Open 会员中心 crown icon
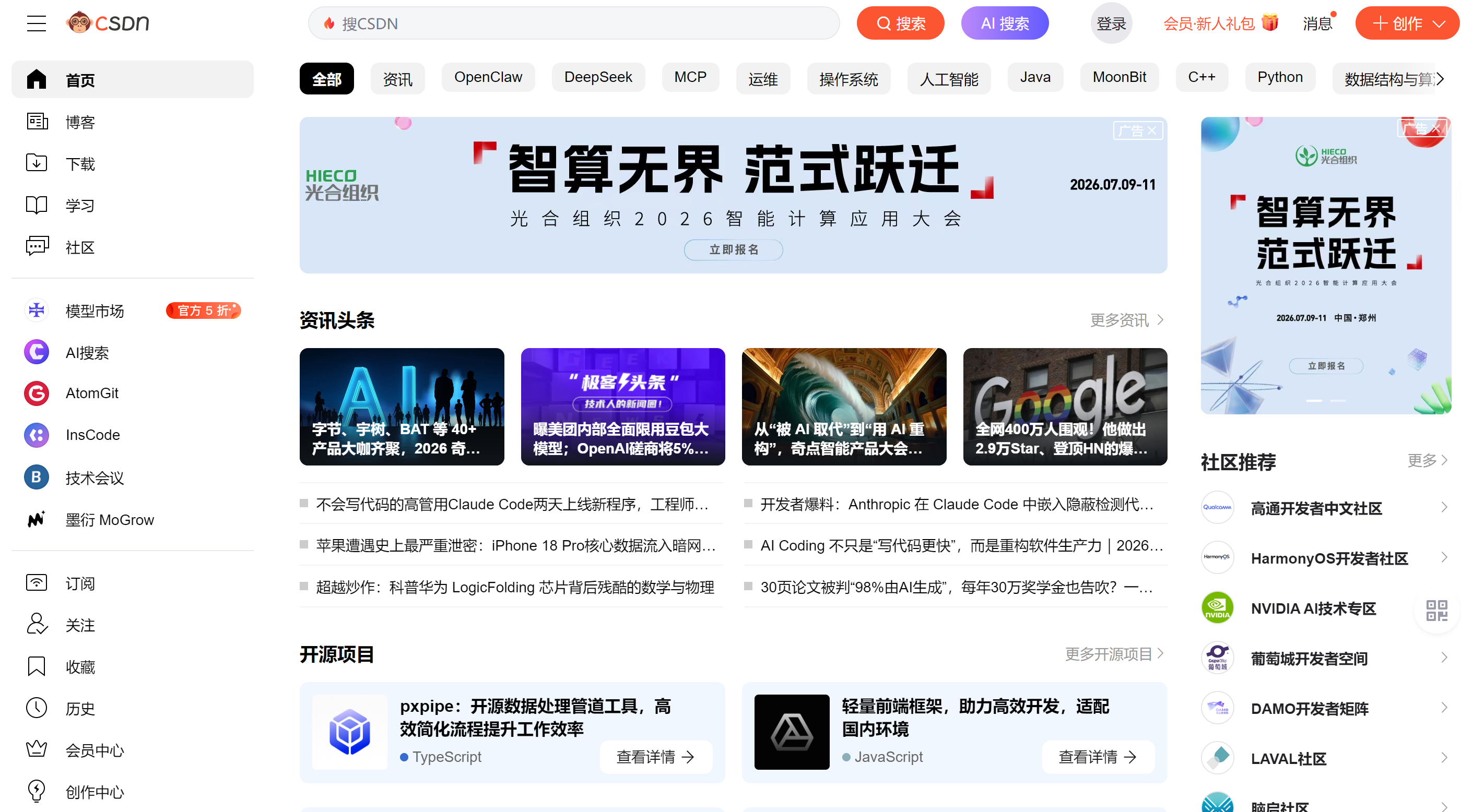The image size is (1461, 812). coord(37,750)
